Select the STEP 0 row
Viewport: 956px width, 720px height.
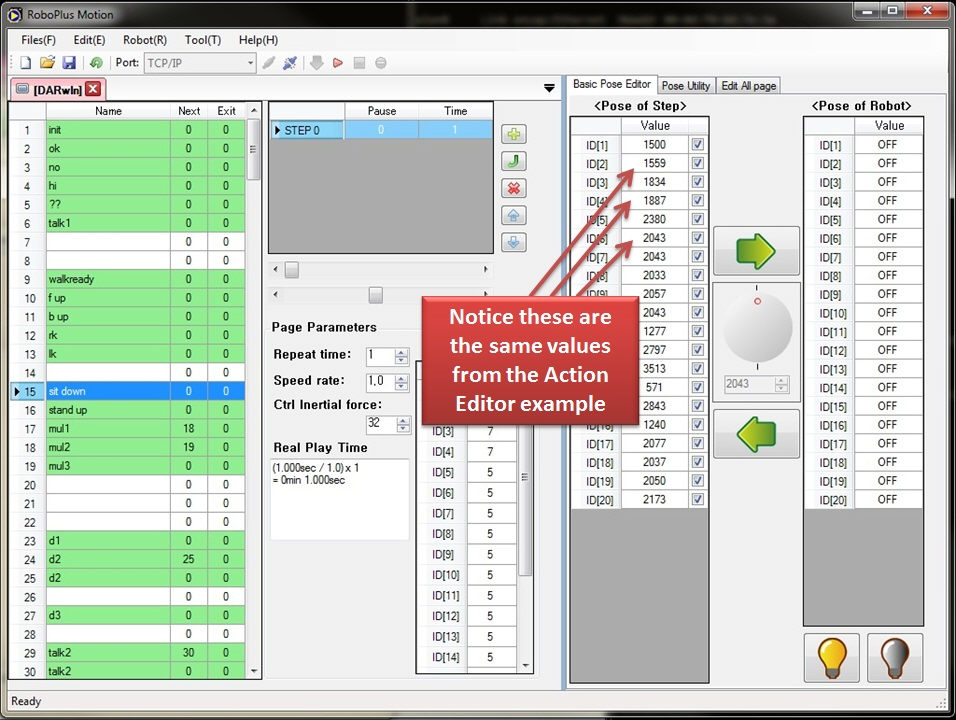[x=381, y=130]
